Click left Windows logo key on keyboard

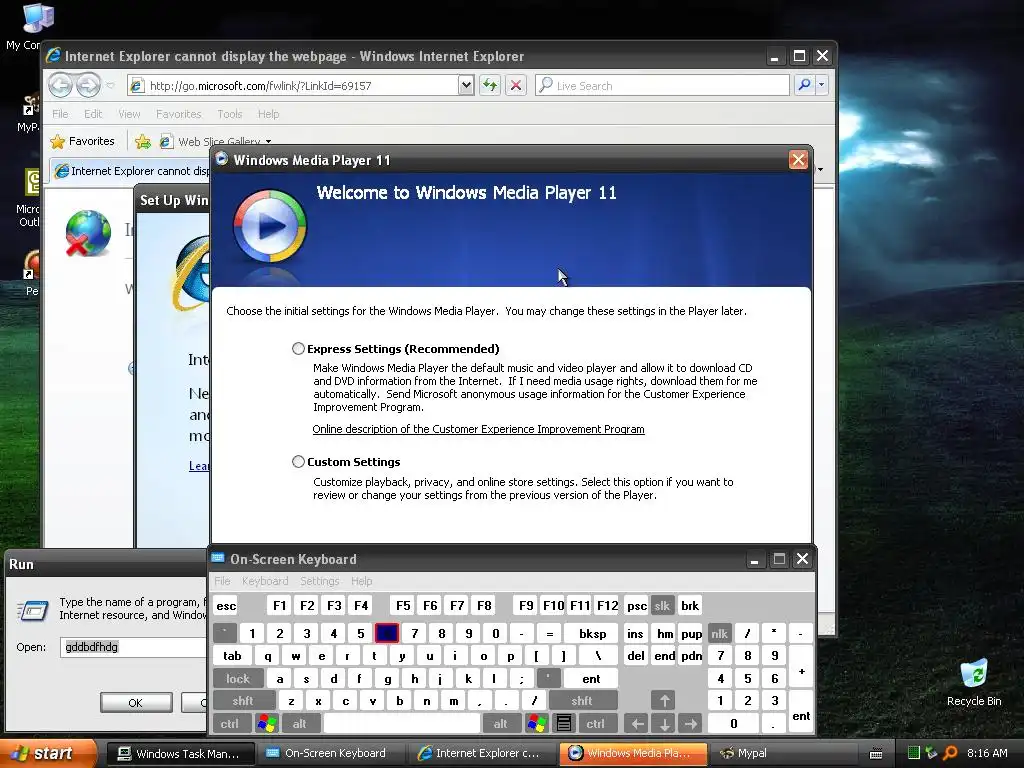pyautogui.click(x=266, y=724)
